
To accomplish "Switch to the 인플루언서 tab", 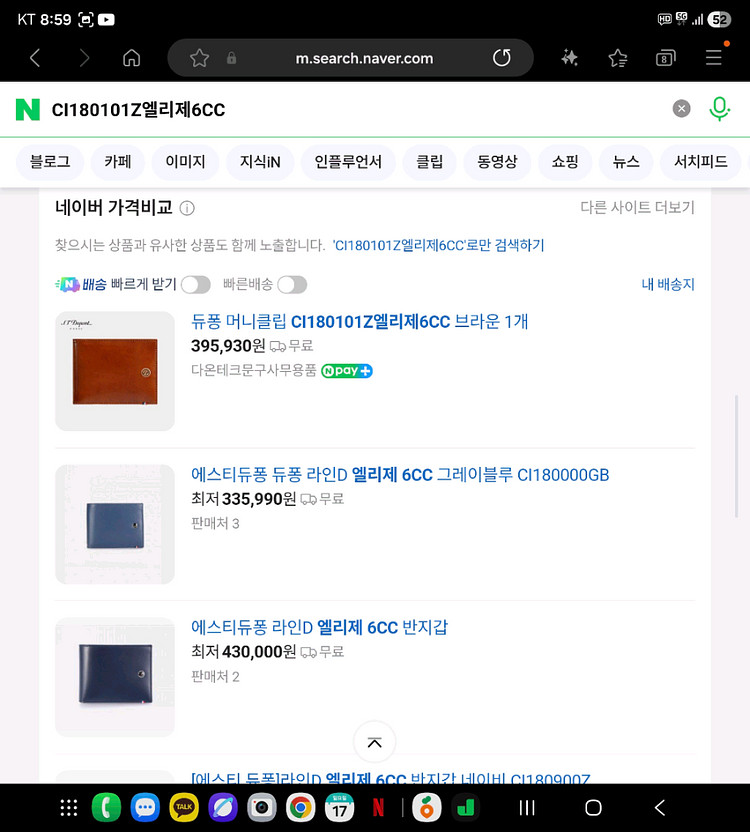I will [x=348, y=162].
